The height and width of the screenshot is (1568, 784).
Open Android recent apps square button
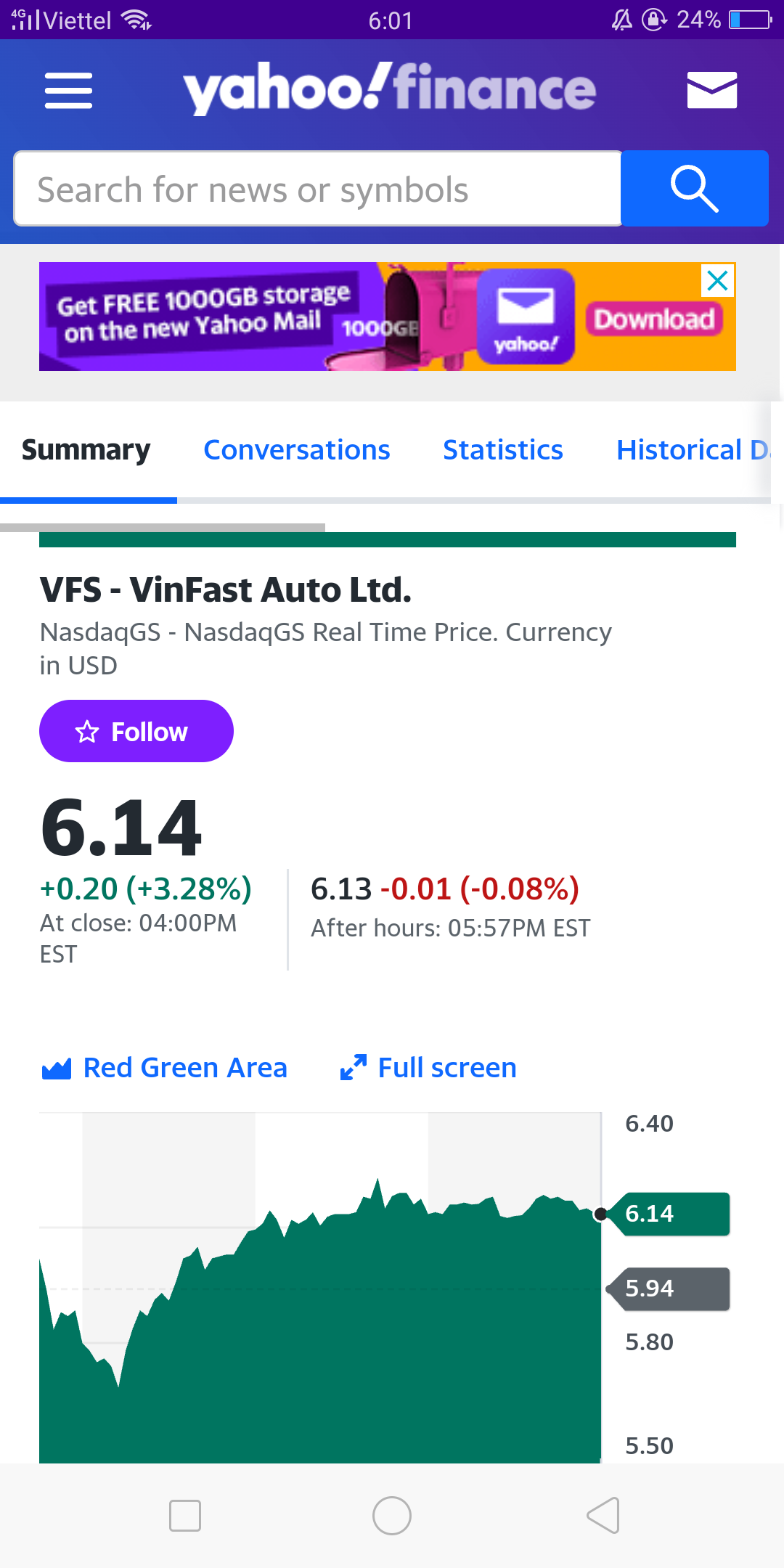click(184, 1516)
